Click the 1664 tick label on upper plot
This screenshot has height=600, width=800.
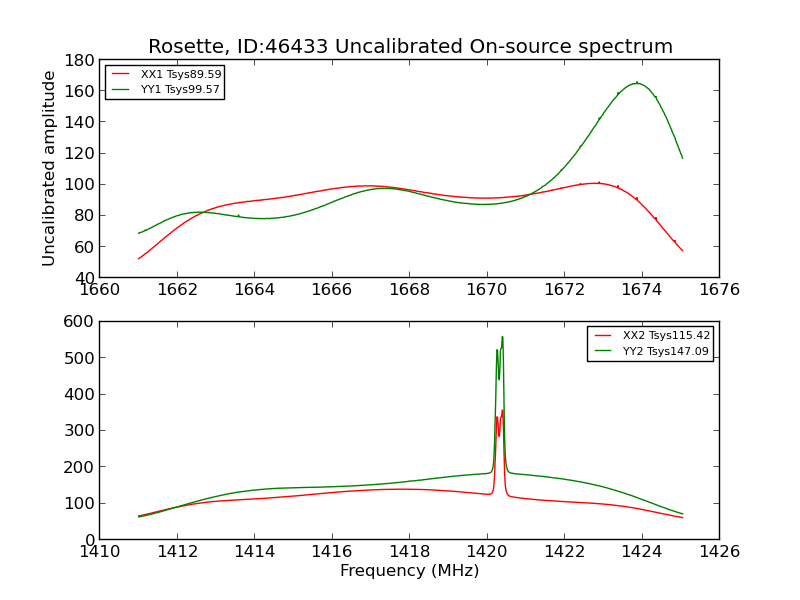255,290
